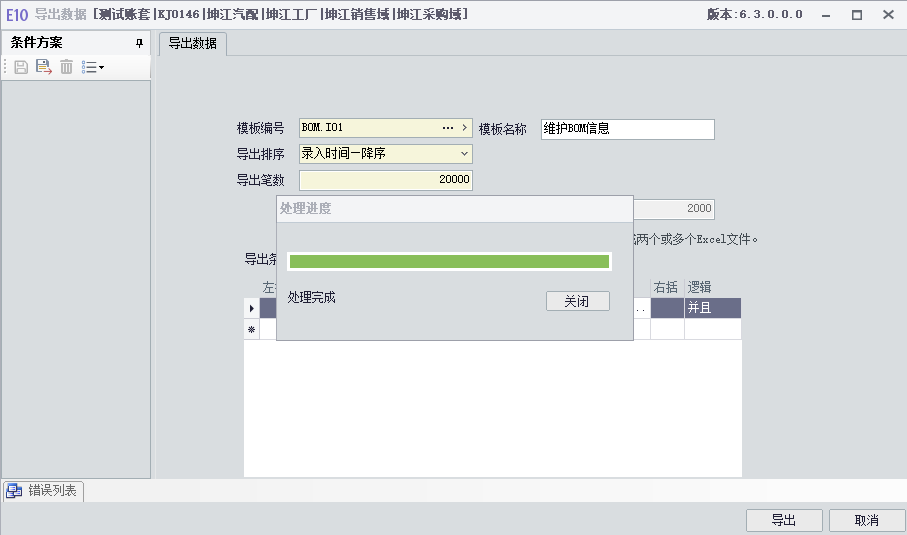The width and height of the screenshot is (907, 535).
Task: Click the arrow next to BOM.I01
Action: [x=464, y=128]
